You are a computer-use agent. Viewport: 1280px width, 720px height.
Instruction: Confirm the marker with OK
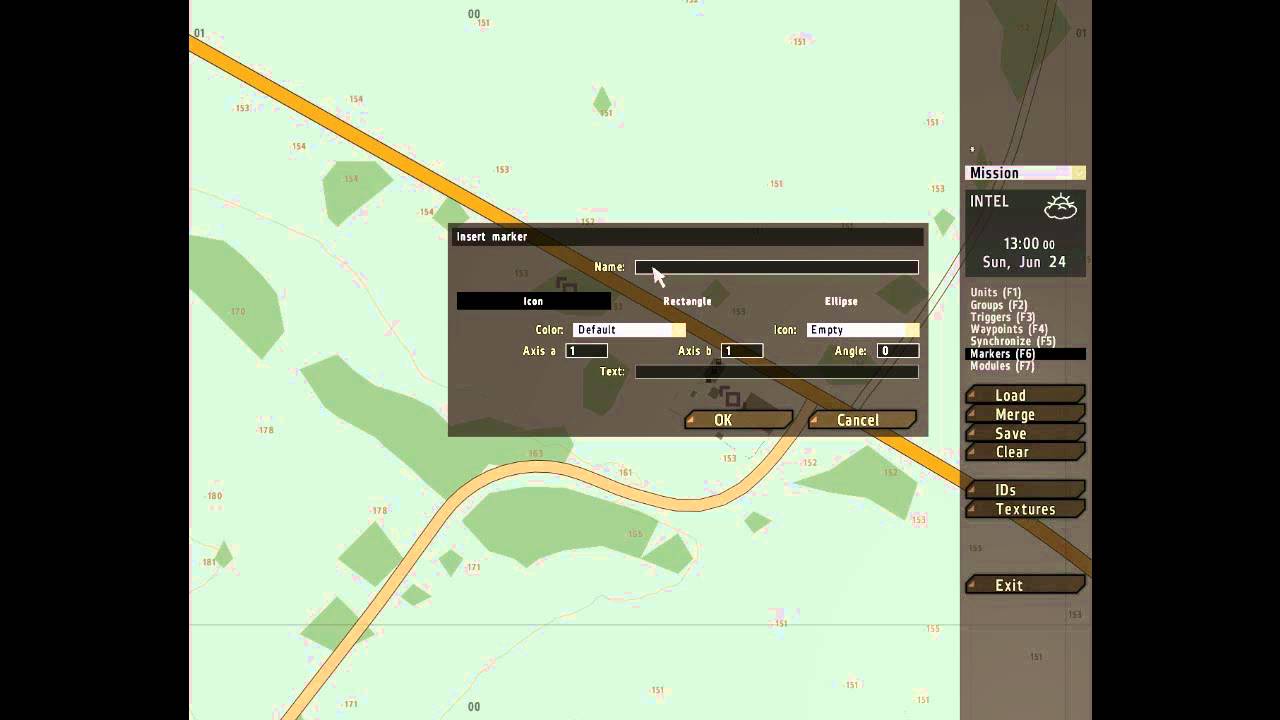738,420
